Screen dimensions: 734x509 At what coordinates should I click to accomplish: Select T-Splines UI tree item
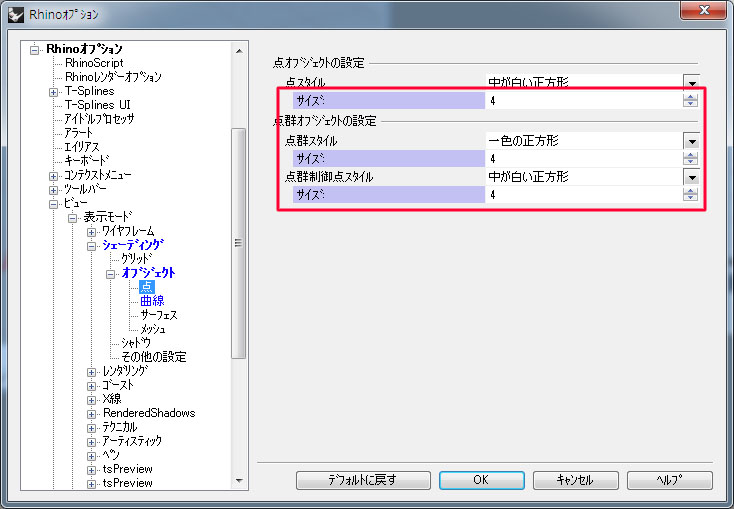[97, 104]
